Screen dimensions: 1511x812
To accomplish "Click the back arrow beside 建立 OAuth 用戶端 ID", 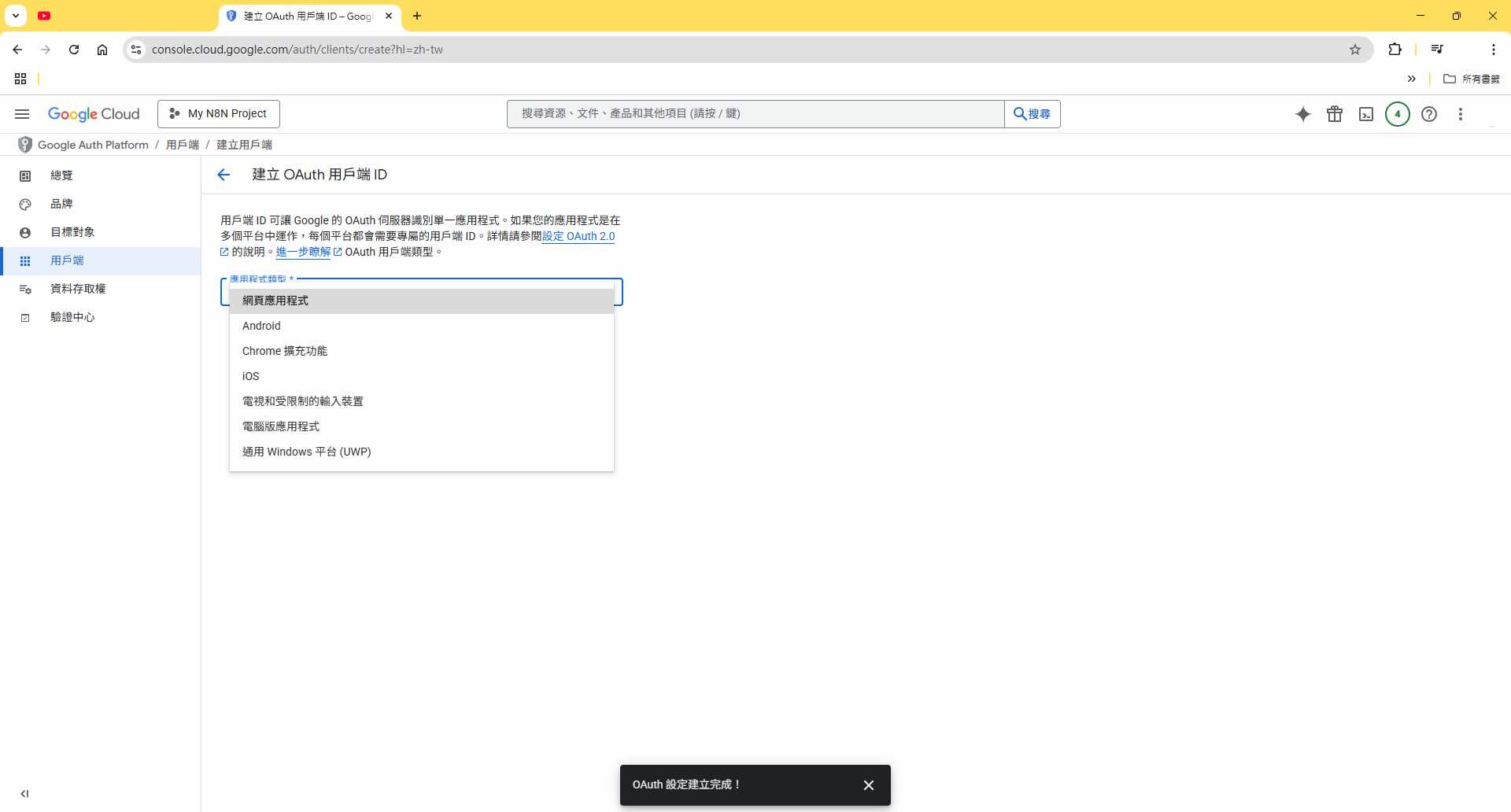I will click(x=224, y=174).
